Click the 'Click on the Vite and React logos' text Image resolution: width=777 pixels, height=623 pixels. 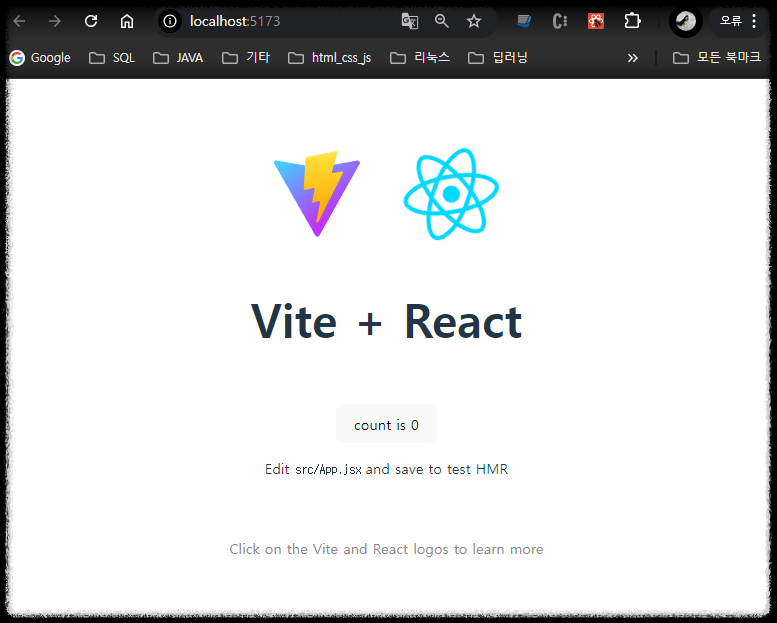pos(387,549)
